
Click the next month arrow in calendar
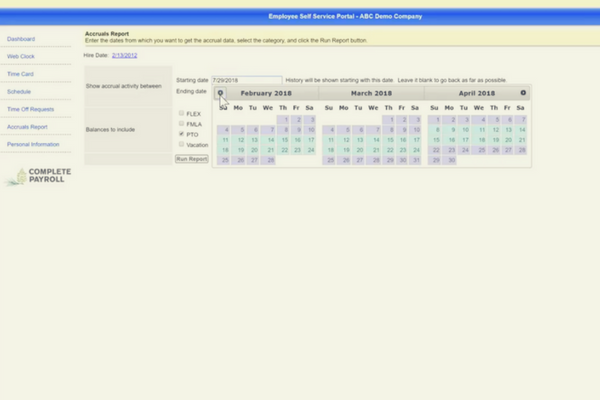(522, 92)
